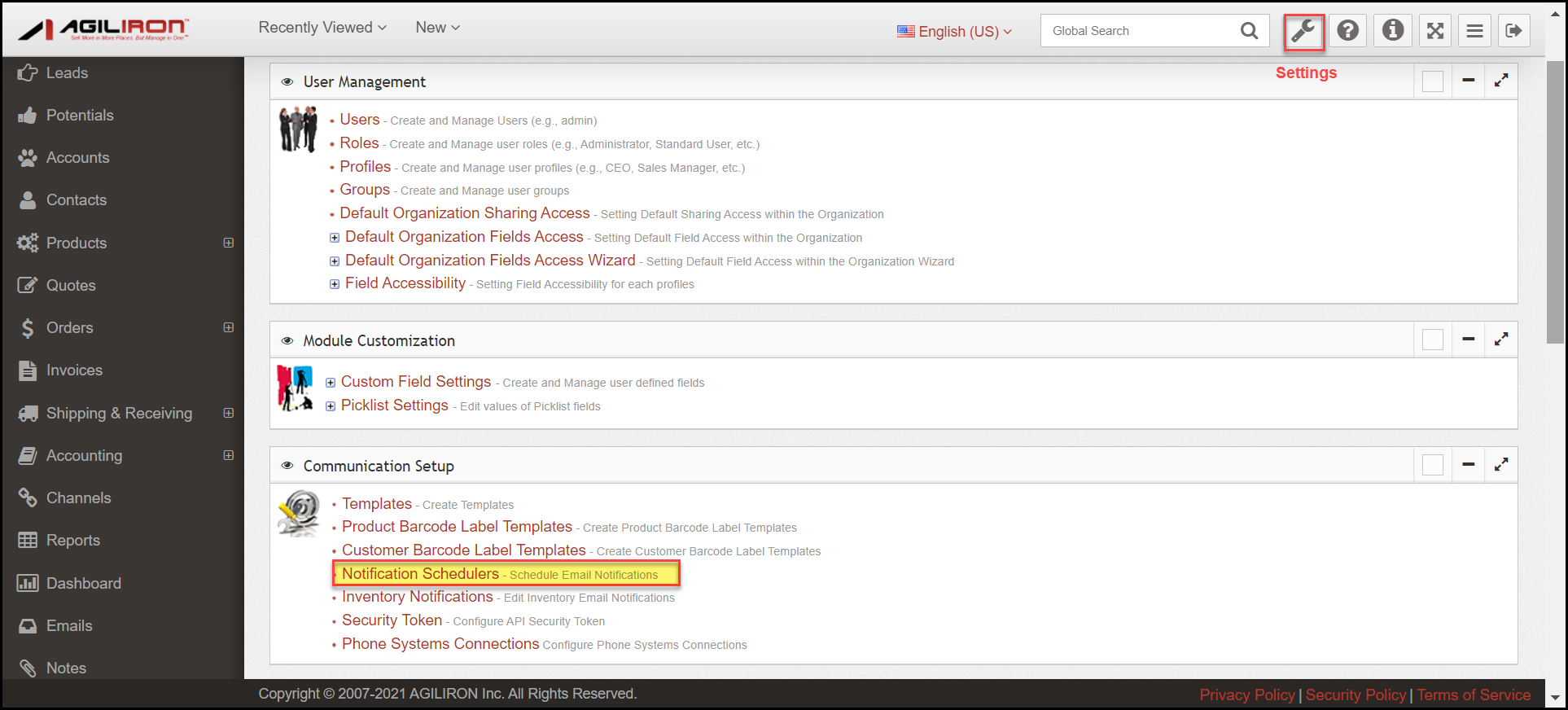
Task: Open the Templates link
Action: pyautogui.click(x=377, y=504)
